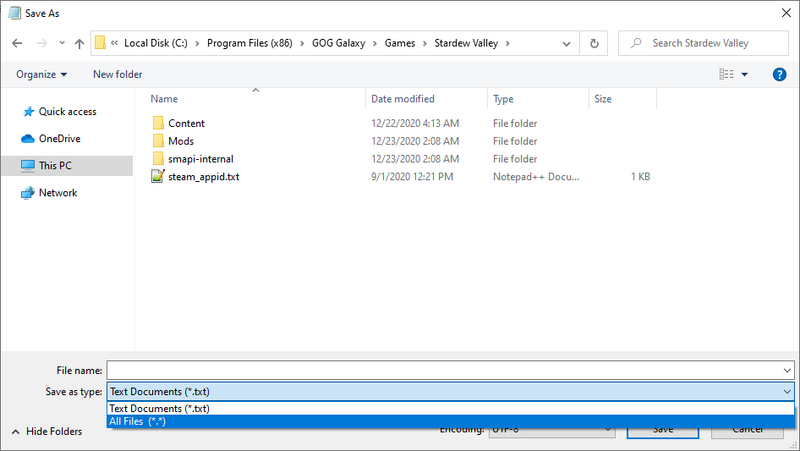Click the Mods folder icon
The width and height of the screenshot is (800, 451).
(x=158, y=141)
